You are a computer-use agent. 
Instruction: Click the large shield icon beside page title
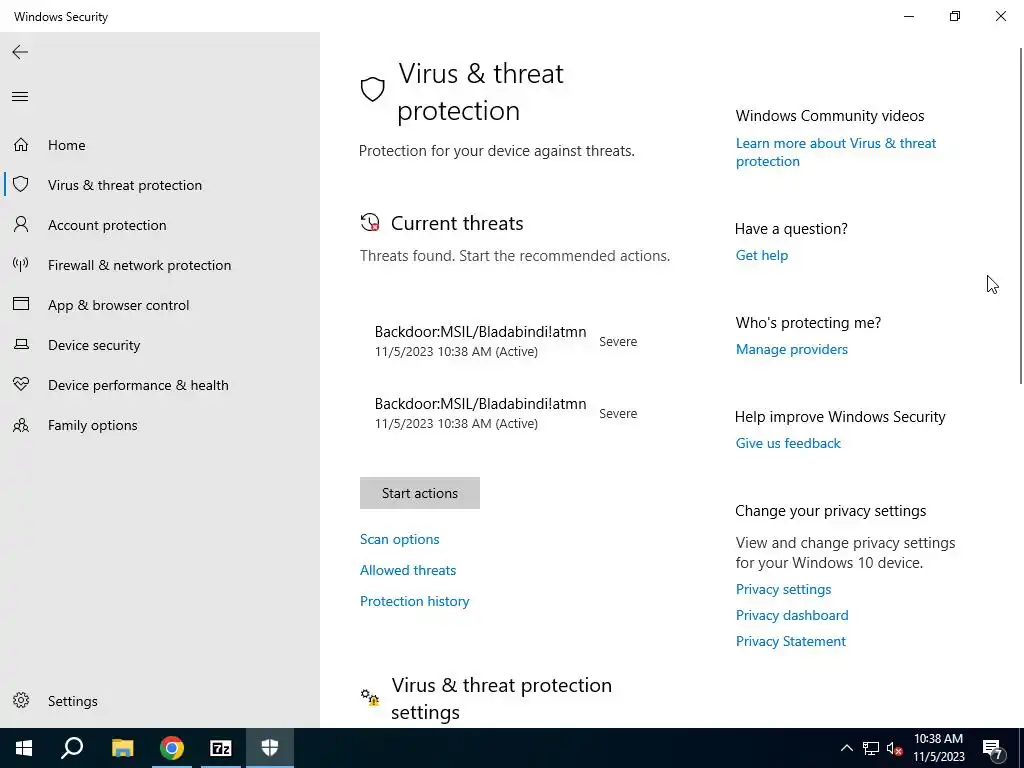[x=373, y=89]
